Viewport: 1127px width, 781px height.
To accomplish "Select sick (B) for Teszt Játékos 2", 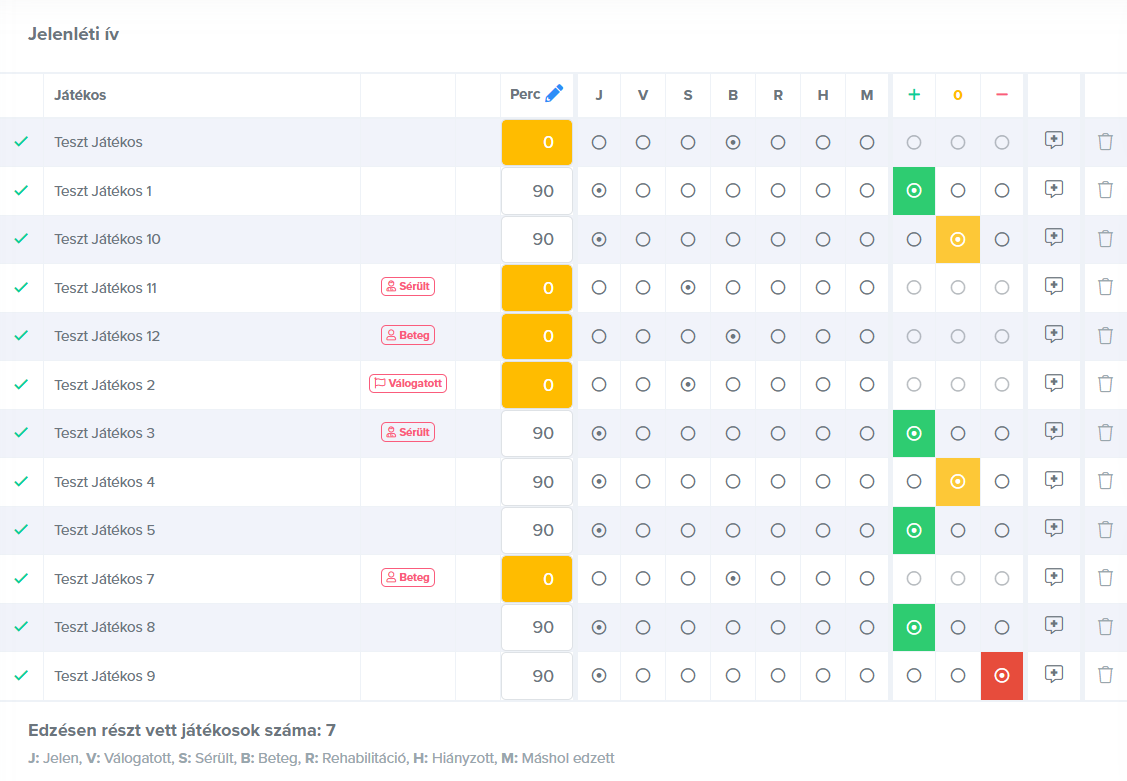I will click(x=733, y=384).
